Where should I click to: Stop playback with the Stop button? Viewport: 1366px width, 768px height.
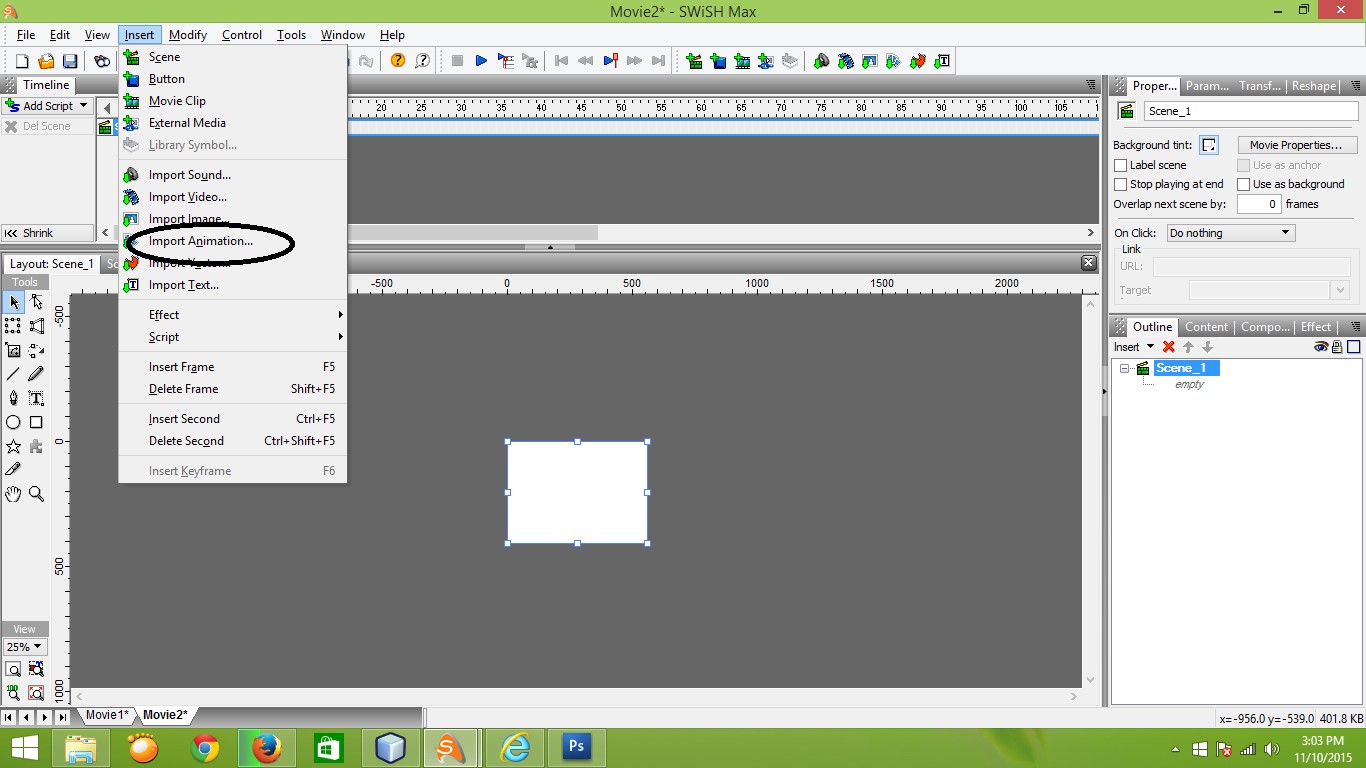[x=457, y=61]
